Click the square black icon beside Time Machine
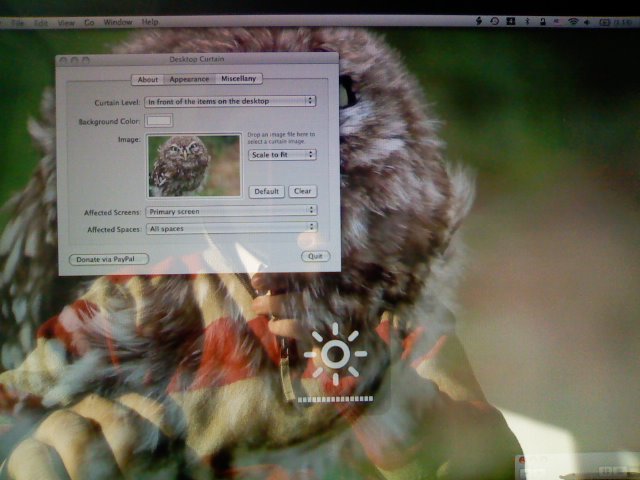 point(511,21)
